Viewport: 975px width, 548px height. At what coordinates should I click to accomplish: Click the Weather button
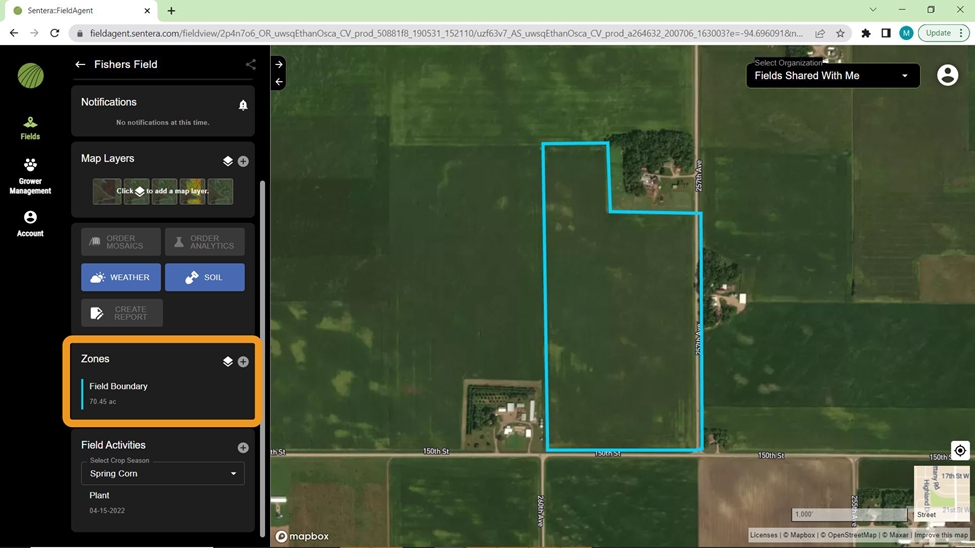pos(121,277)
